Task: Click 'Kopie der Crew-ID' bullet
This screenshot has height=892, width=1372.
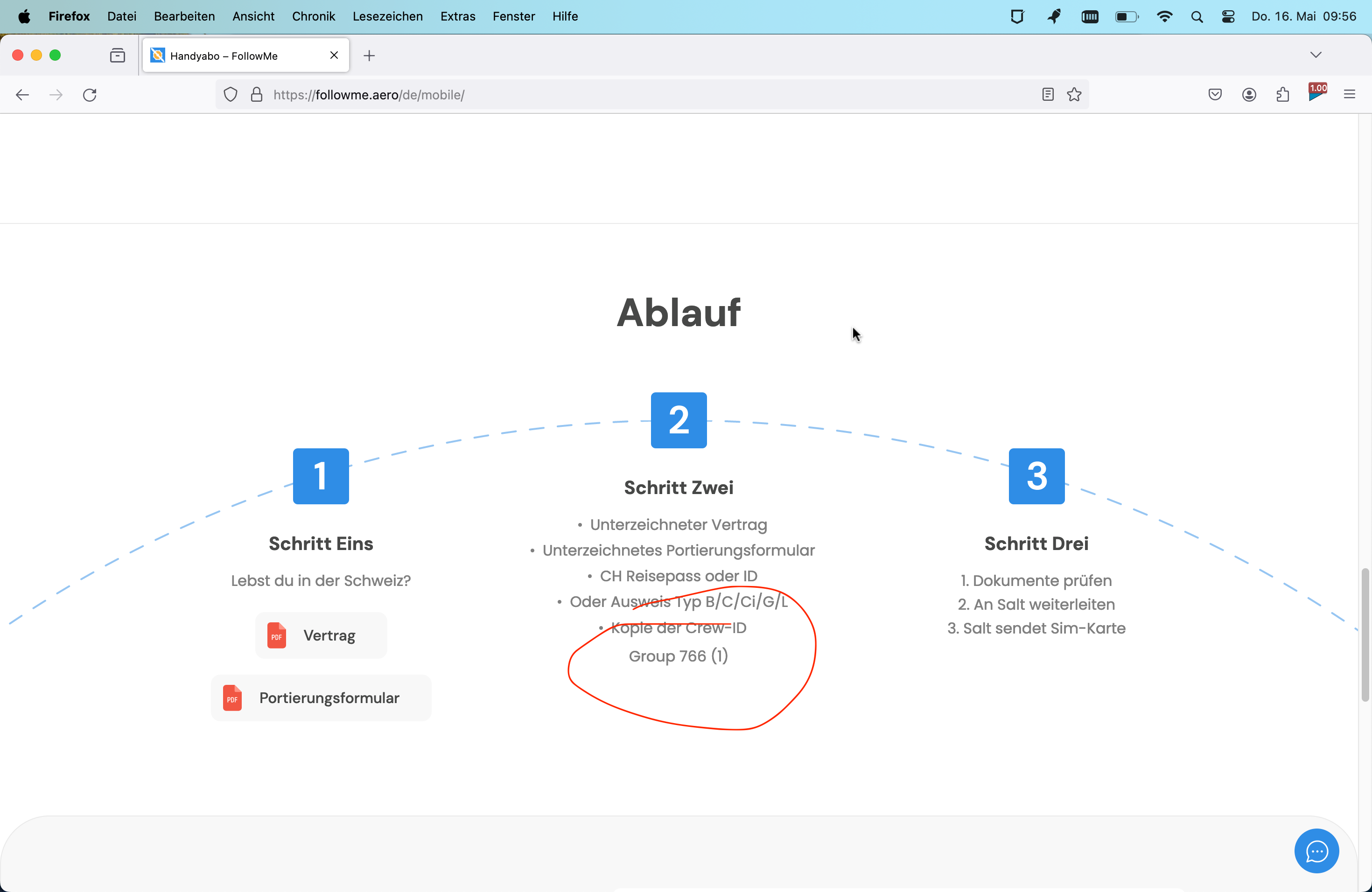Action: coord(679,627)
